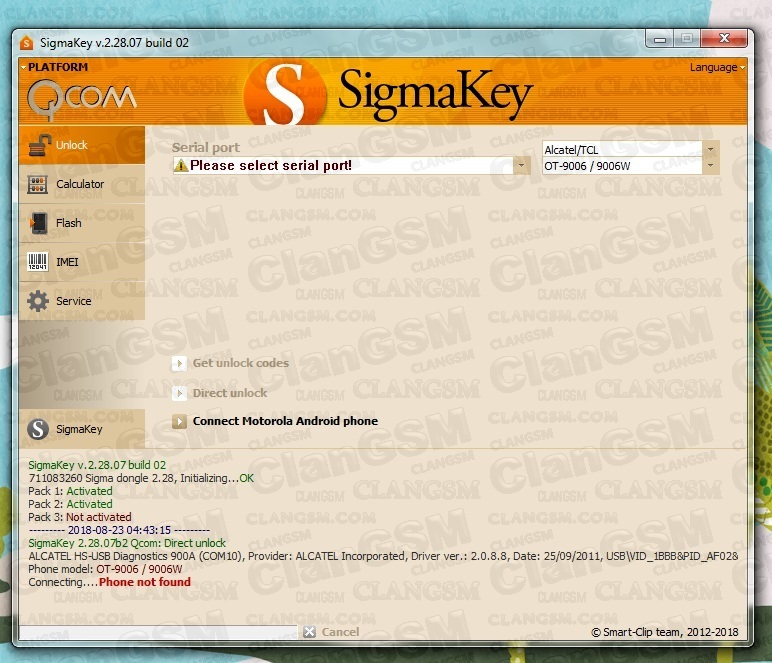The width and height of the screenshot is (772, 663).
Task: Click the Get unlock codes button
Action: click(241, 363)
